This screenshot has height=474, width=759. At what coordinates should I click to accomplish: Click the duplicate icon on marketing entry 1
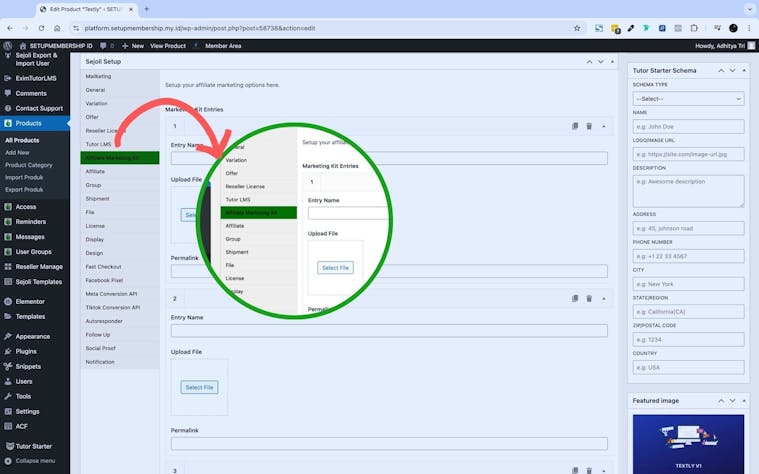[575, 126]
